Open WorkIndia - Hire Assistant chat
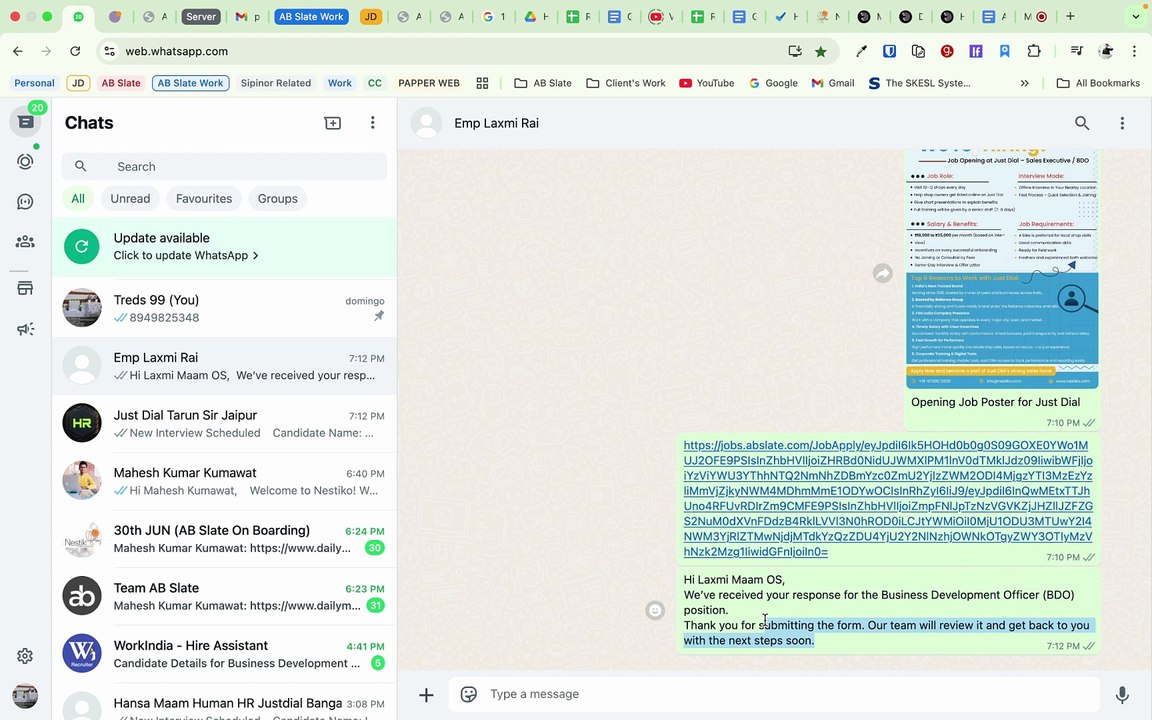The height and width of the screenshot is (720, 1152). tap(224, 654)
